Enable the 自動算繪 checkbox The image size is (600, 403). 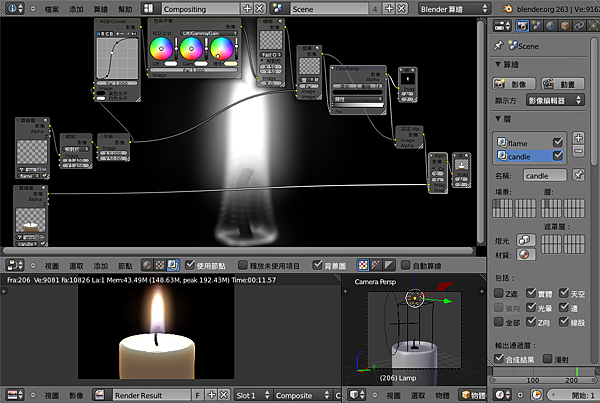coord(406,265)
